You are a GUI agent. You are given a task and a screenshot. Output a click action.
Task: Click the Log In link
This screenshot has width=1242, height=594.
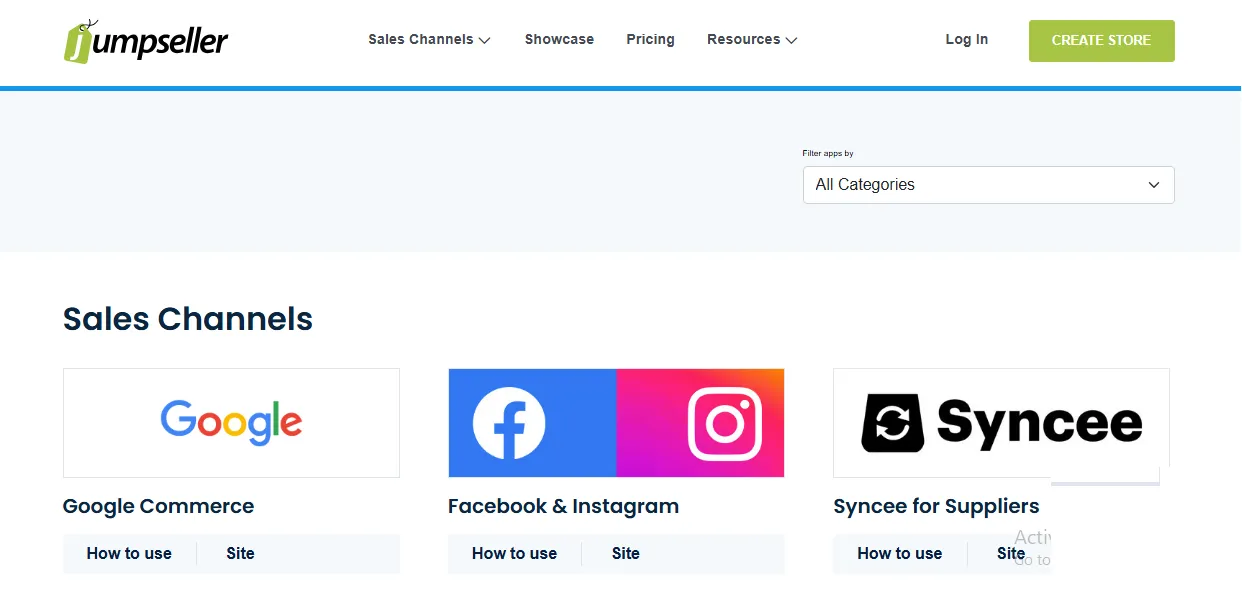tap(966, 40)
